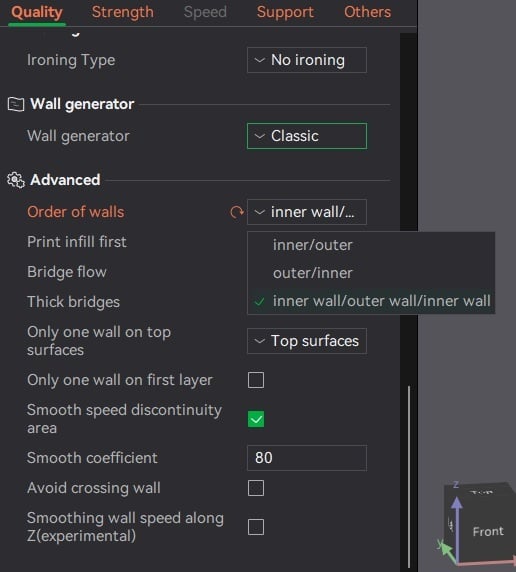Open the Strength tab
Viewport: 516px width, 572px height.
pos(123,12)
